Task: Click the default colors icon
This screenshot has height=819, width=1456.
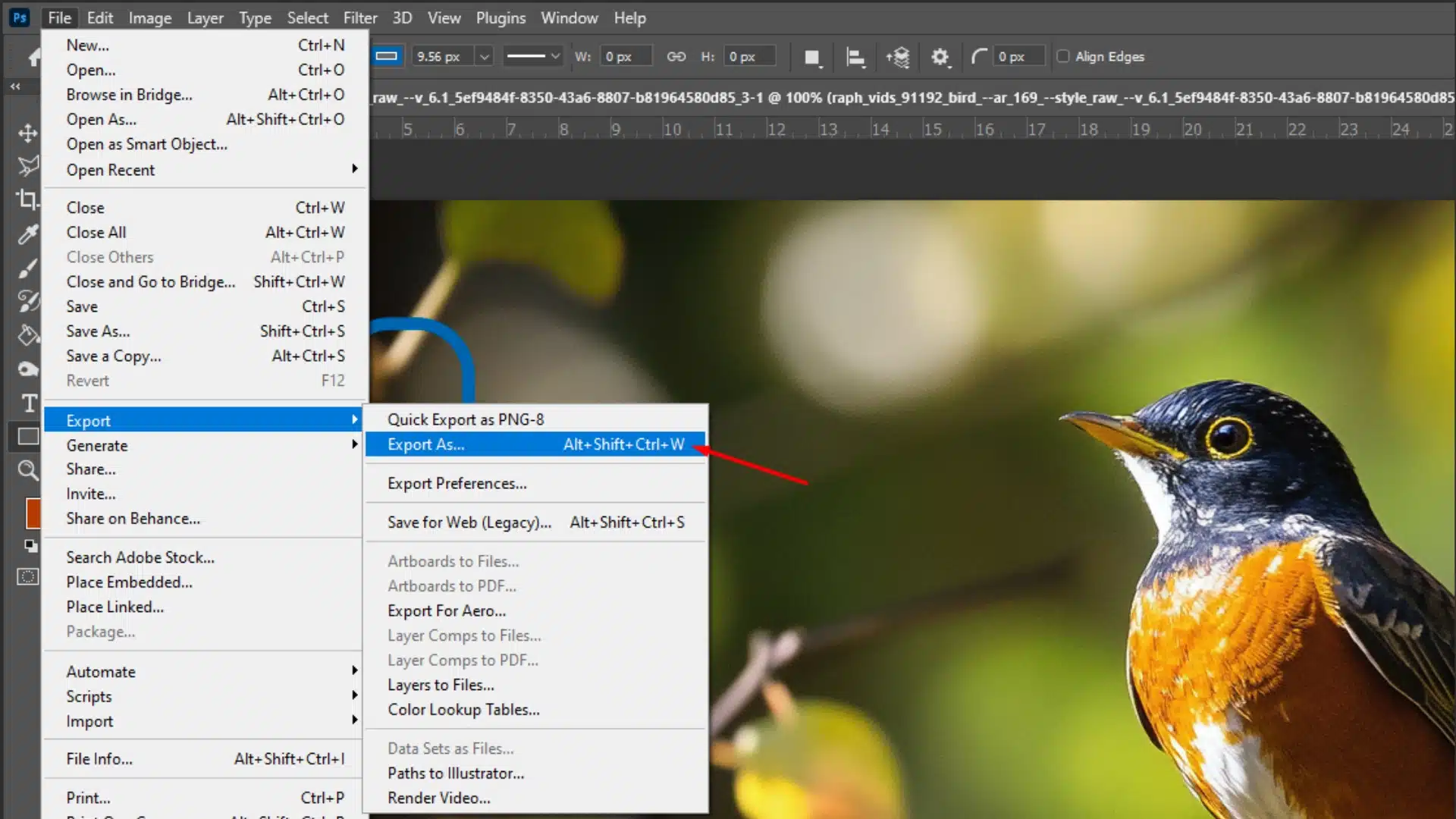Action: point(31,545)
